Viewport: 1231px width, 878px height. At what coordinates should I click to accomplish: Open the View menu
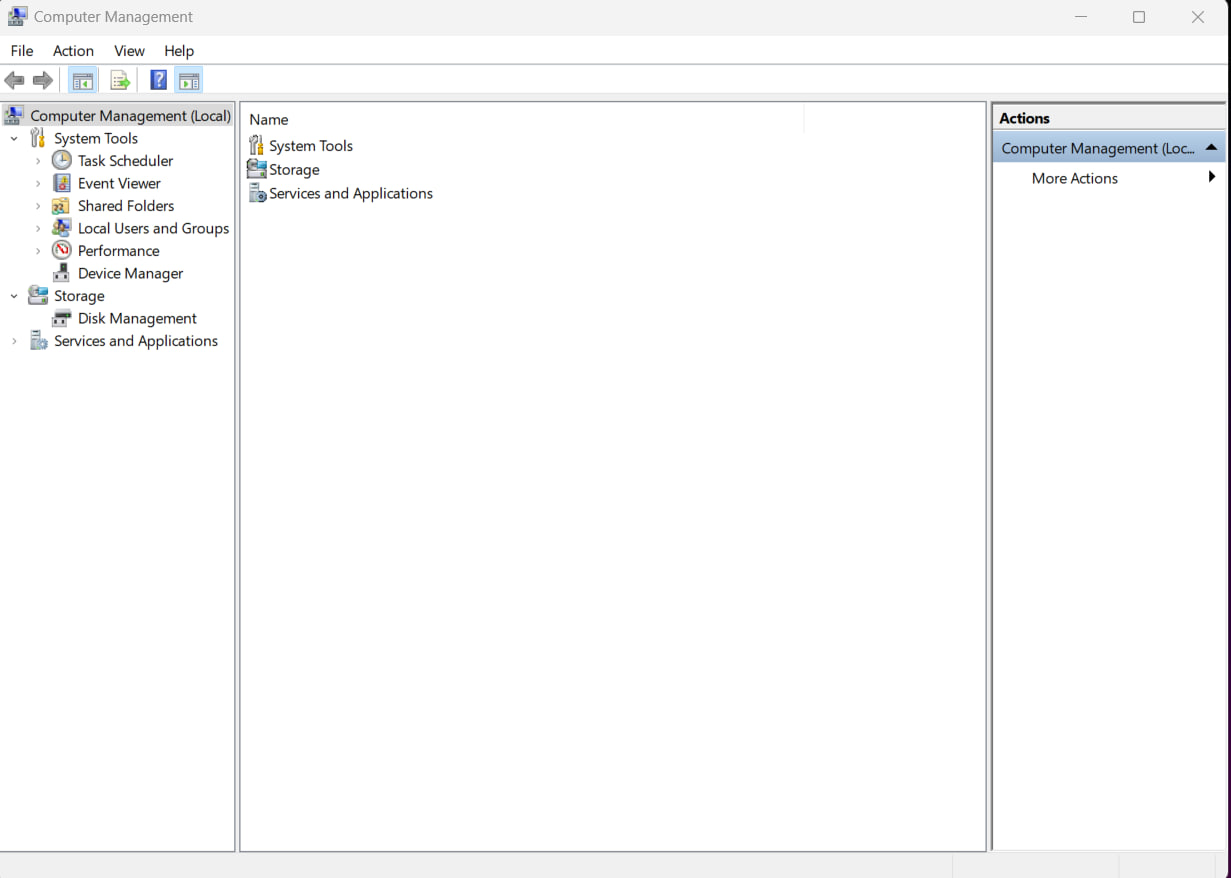129,51
